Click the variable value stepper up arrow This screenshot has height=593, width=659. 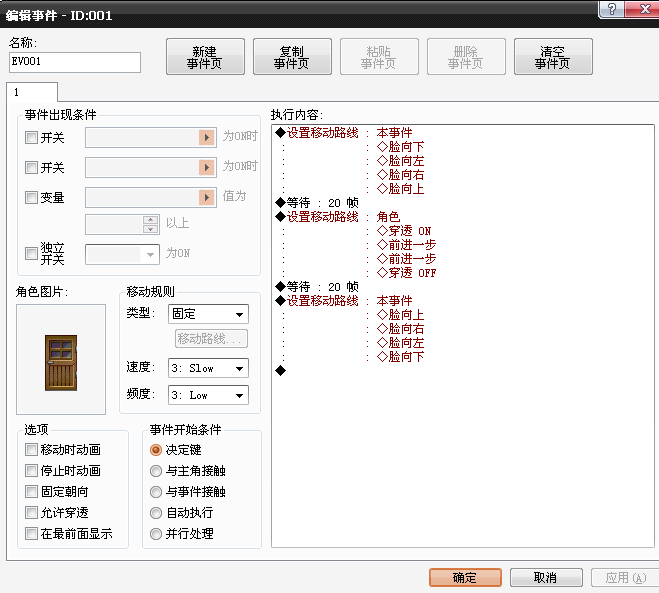click(x=150, y=220)
